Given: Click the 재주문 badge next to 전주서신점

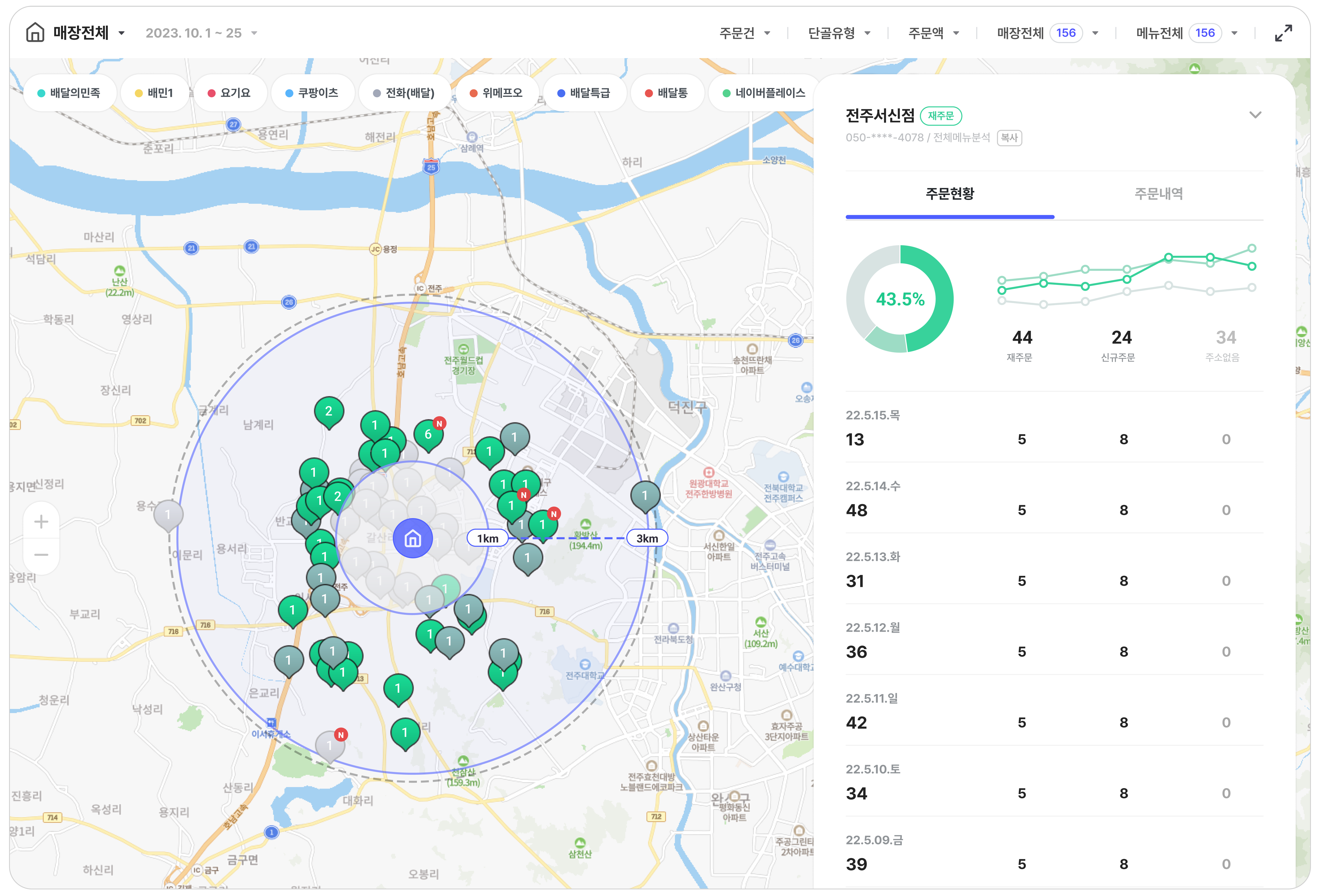Looking at the screenshot, I should pos(941,116).
